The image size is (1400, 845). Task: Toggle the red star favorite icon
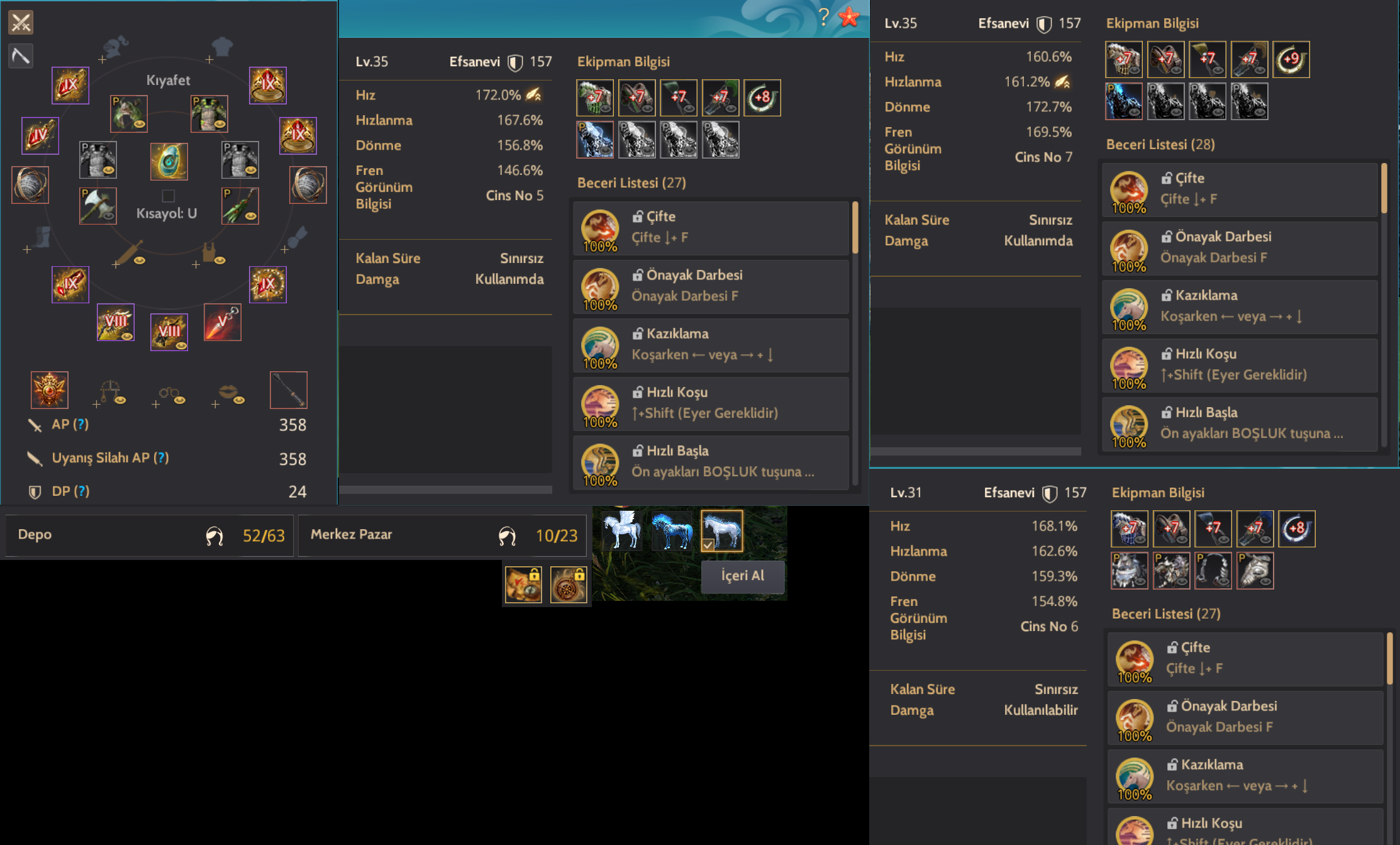point(849,17)
